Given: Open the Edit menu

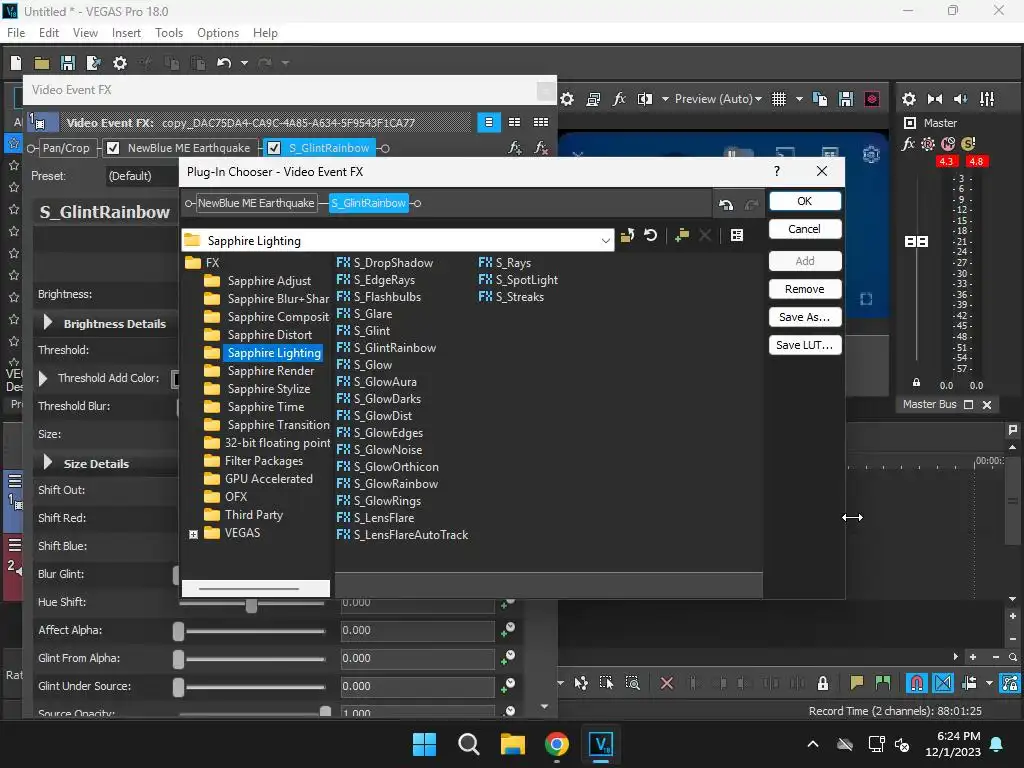Looking at the screenshot, I should [49, 33].
